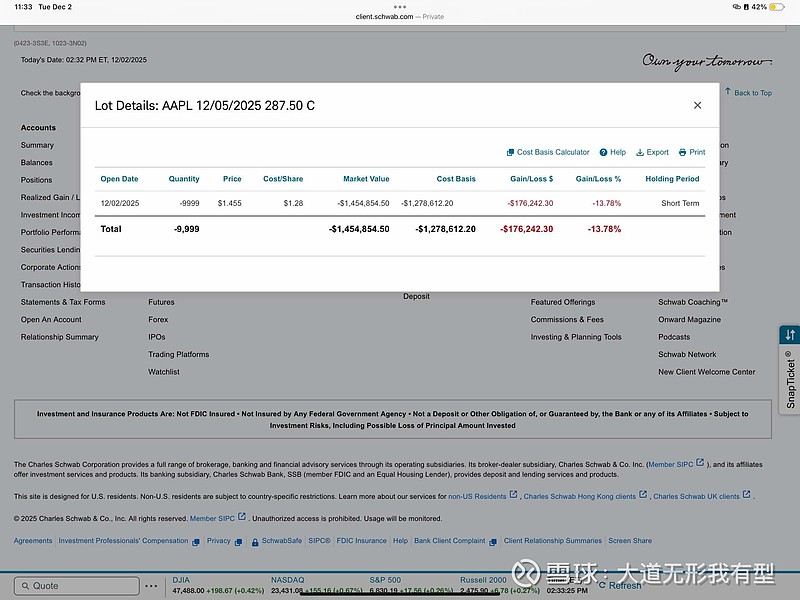
Task: Click the Print printer icon
Action: coord(683,152)
